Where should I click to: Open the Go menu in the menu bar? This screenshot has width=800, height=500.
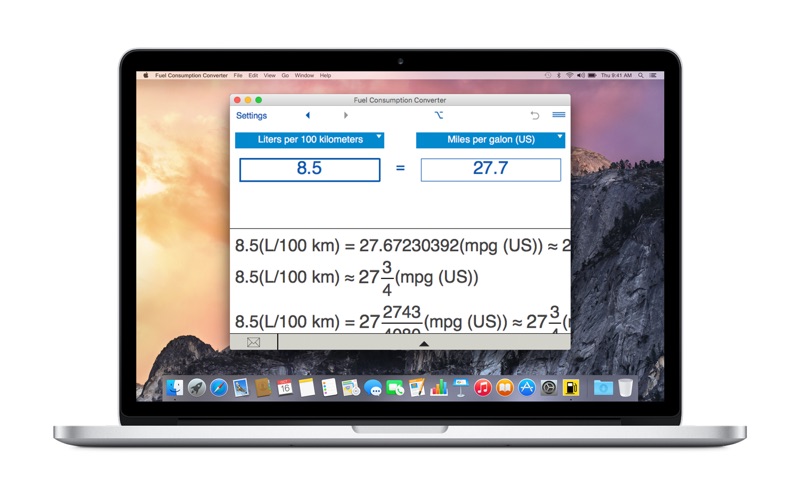(285, 76)
